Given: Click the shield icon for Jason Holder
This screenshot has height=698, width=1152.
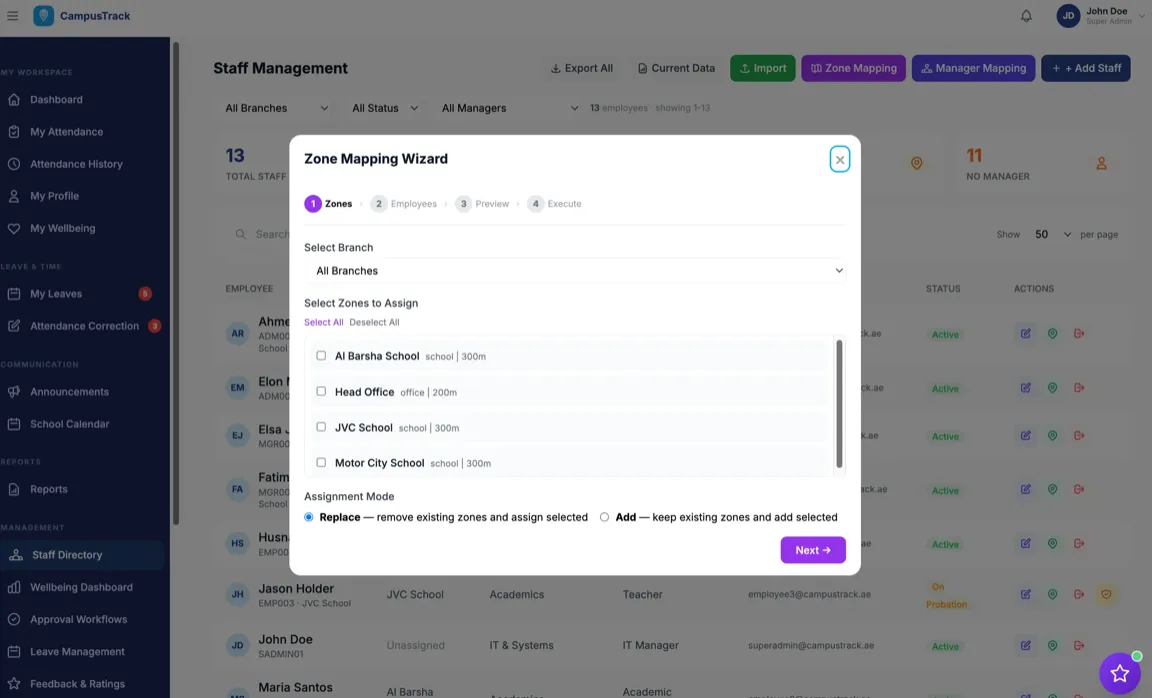Looking at the screenshot, I should click(x=1106, y=594).
